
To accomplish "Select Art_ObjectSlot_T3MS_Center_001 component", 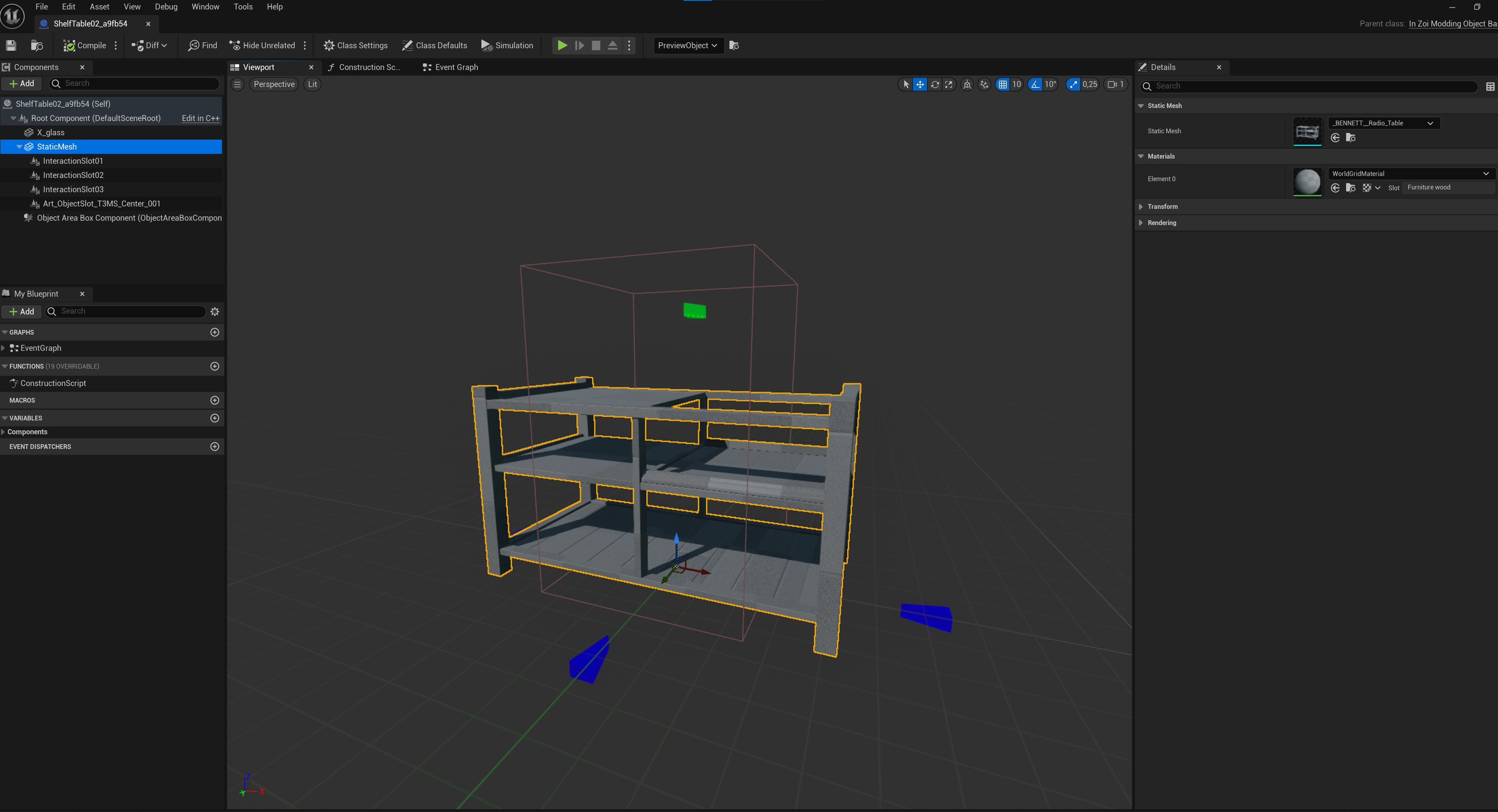I will coord(102,204).
